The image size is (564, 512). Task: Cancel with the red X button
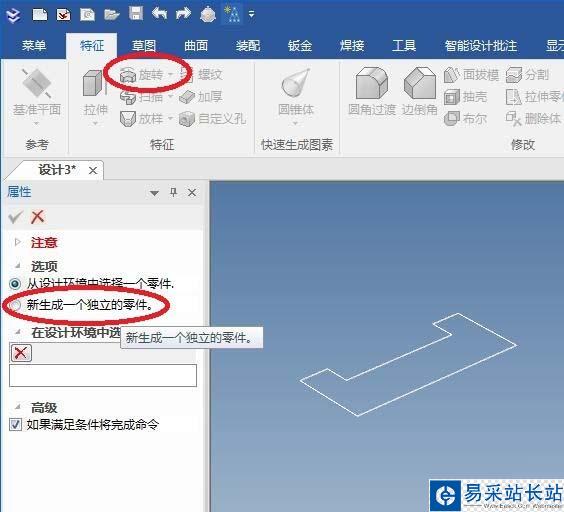point(38,217)
